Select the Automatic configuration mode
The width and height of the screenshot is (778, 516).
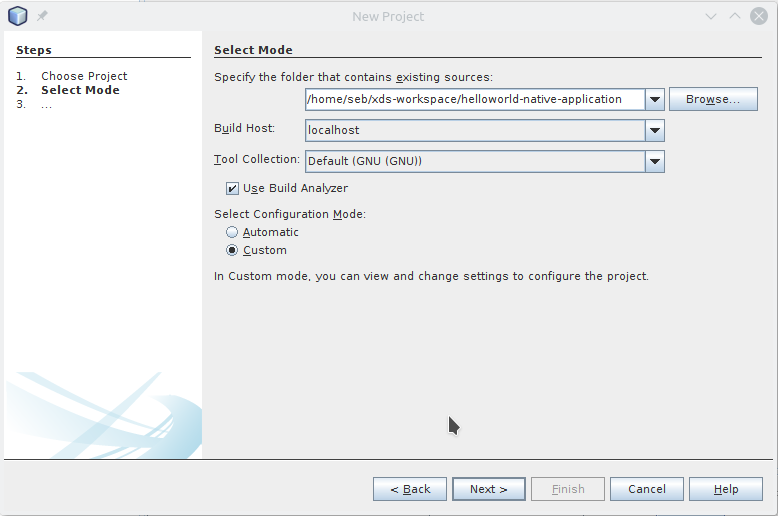point(232,232)
